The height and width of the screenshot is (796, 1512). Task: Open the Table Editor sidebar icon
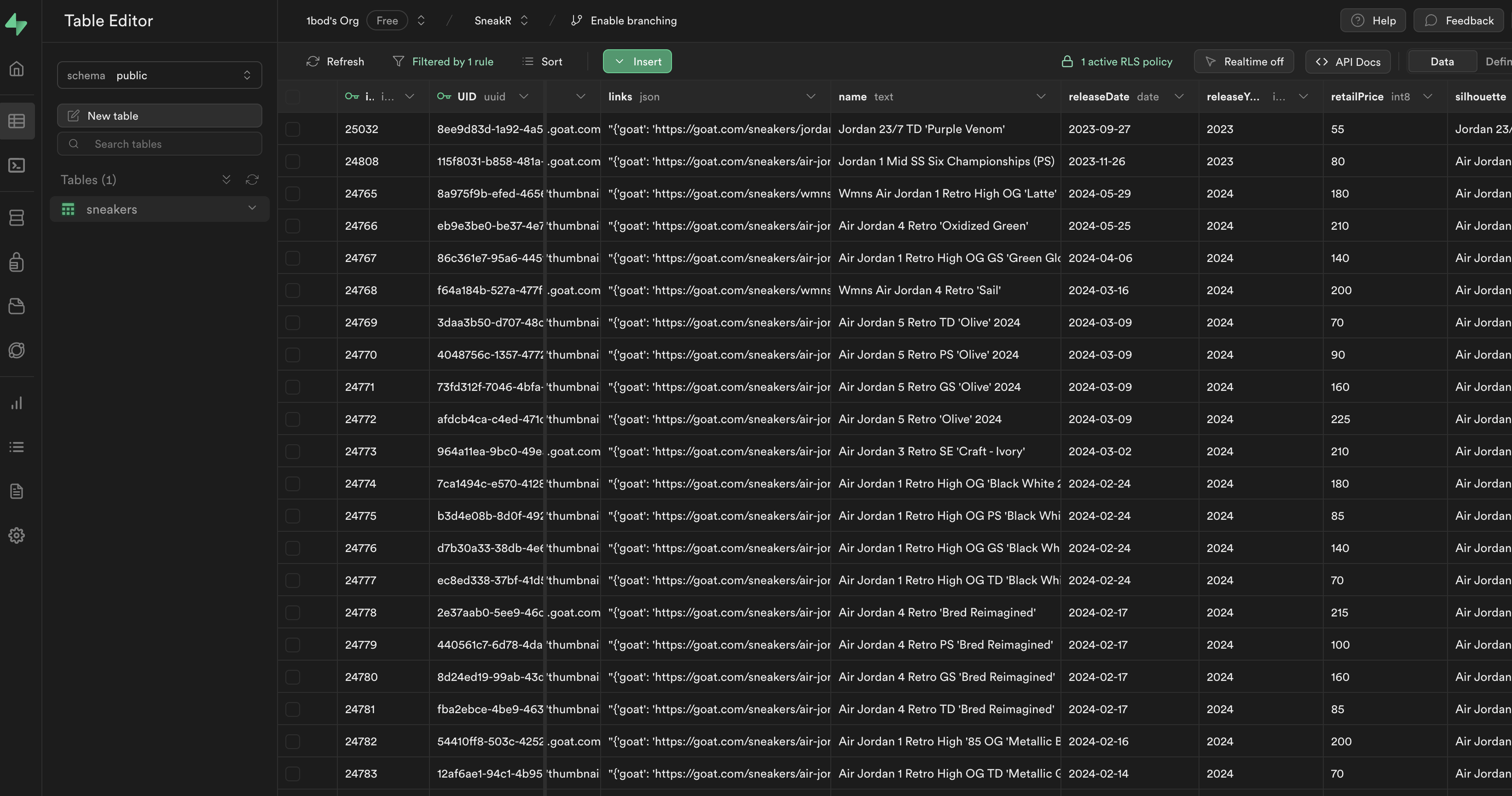click(17, 121)
